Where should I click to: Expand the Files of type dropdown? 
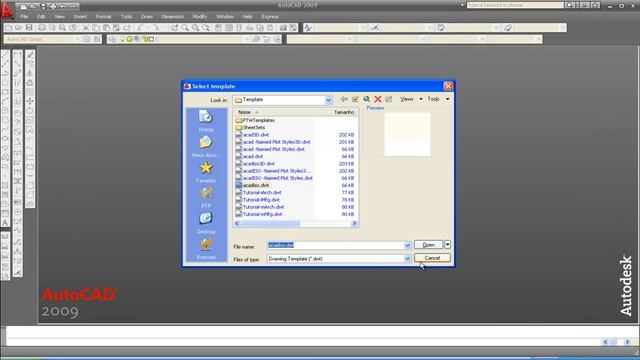[x=407, y=259]
